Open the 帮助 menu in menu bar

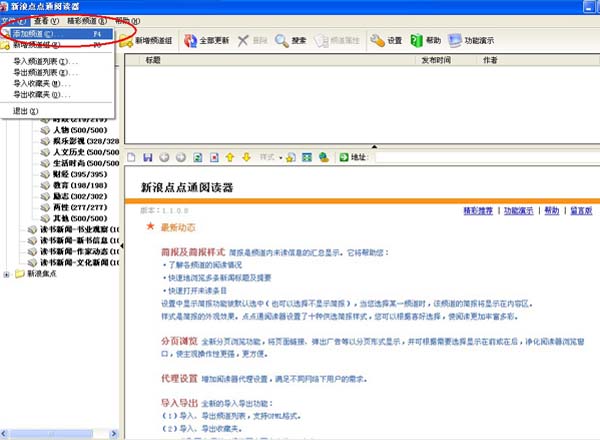[x=128, y=21]
